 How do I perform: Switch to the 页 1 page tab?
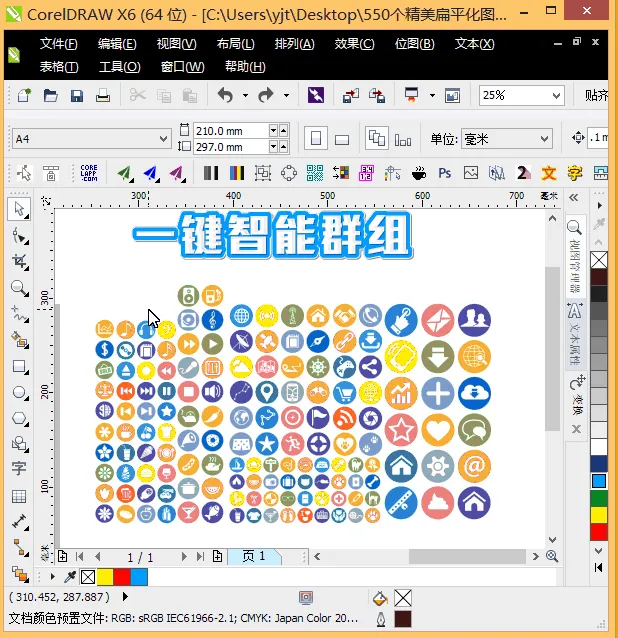[254, 556]
